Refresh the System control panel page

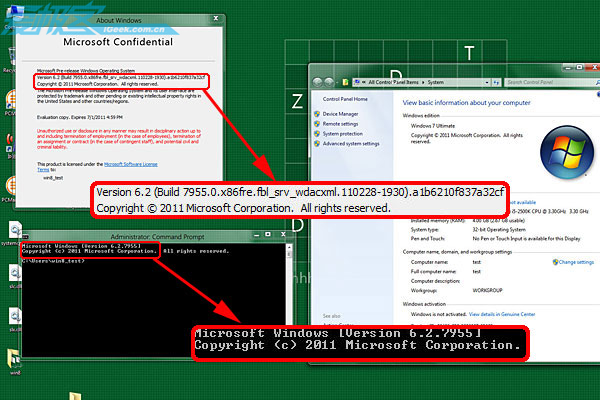click(x=496, y=82)
